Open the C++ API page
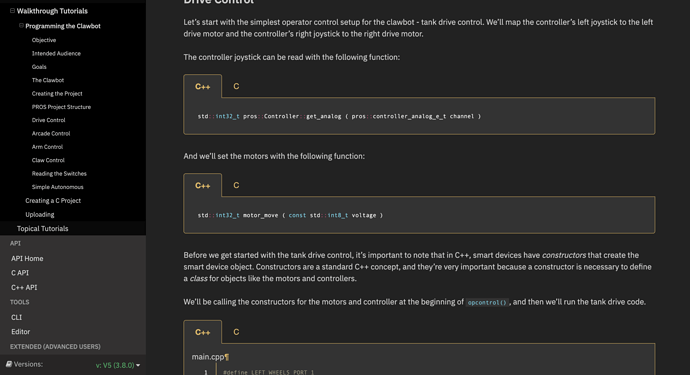The width and height of the screenshot is (690, 375). pyautogui.click(x=24, y=287)
